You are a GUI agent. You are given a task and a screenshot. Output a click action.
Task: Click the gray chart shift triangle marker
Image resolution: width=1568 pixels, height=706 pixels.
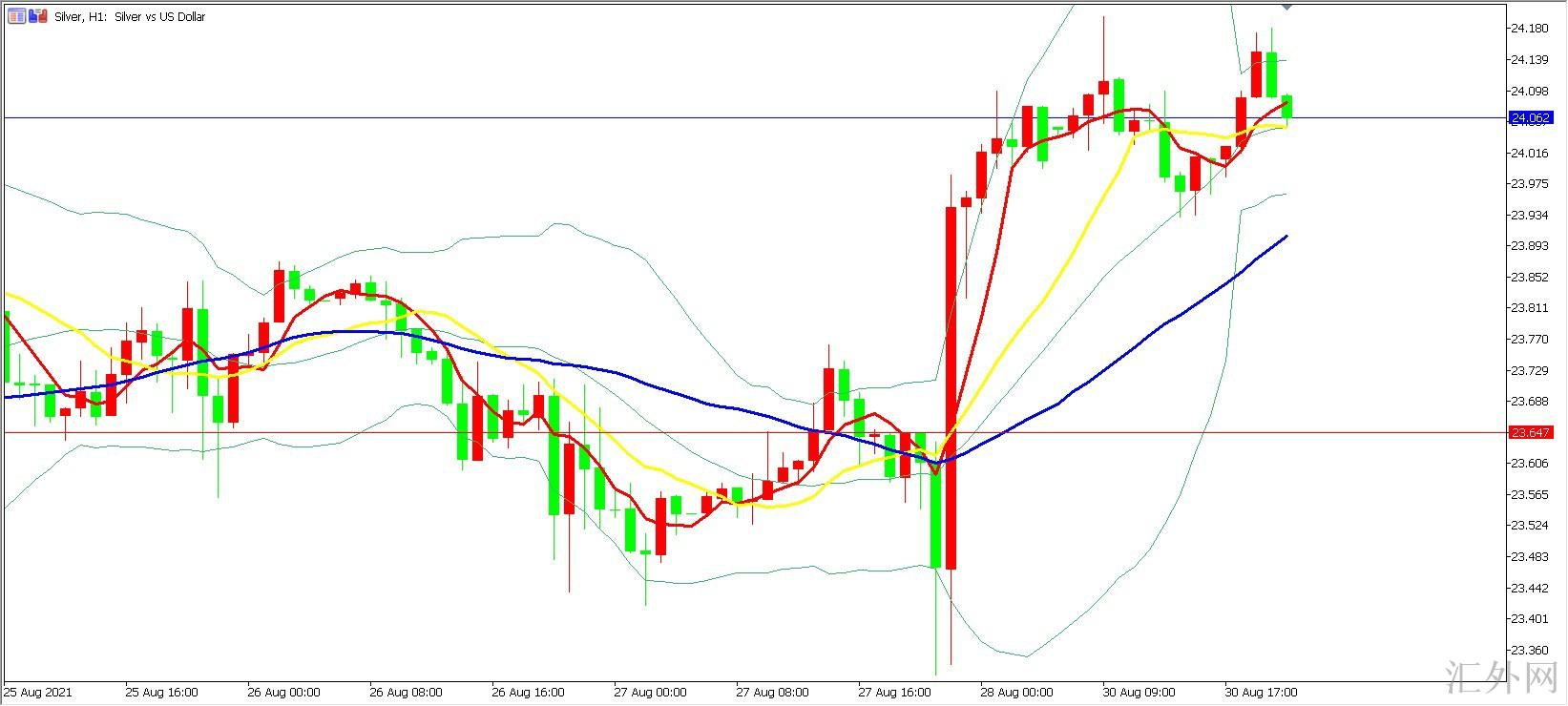pos(1286,7)
